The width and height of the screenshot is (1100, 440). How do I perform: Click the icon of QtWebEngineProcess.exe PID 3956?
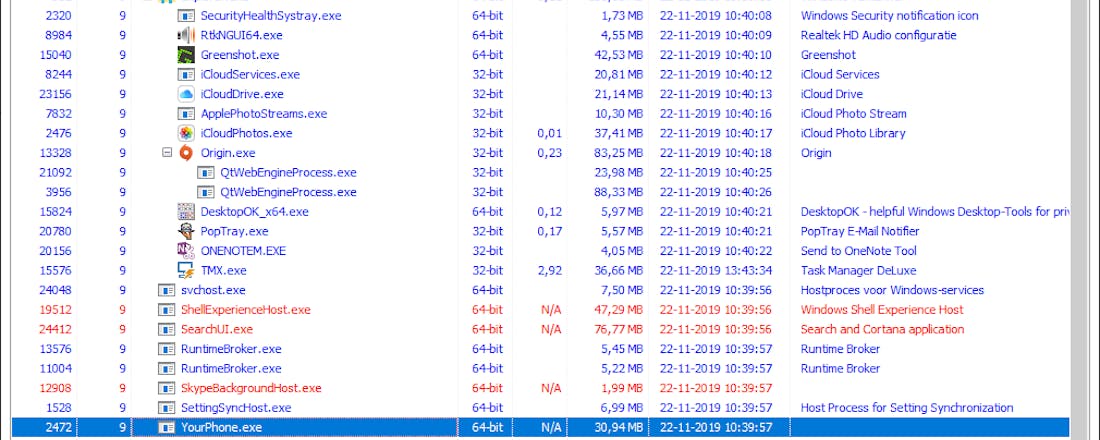[206, 192]
